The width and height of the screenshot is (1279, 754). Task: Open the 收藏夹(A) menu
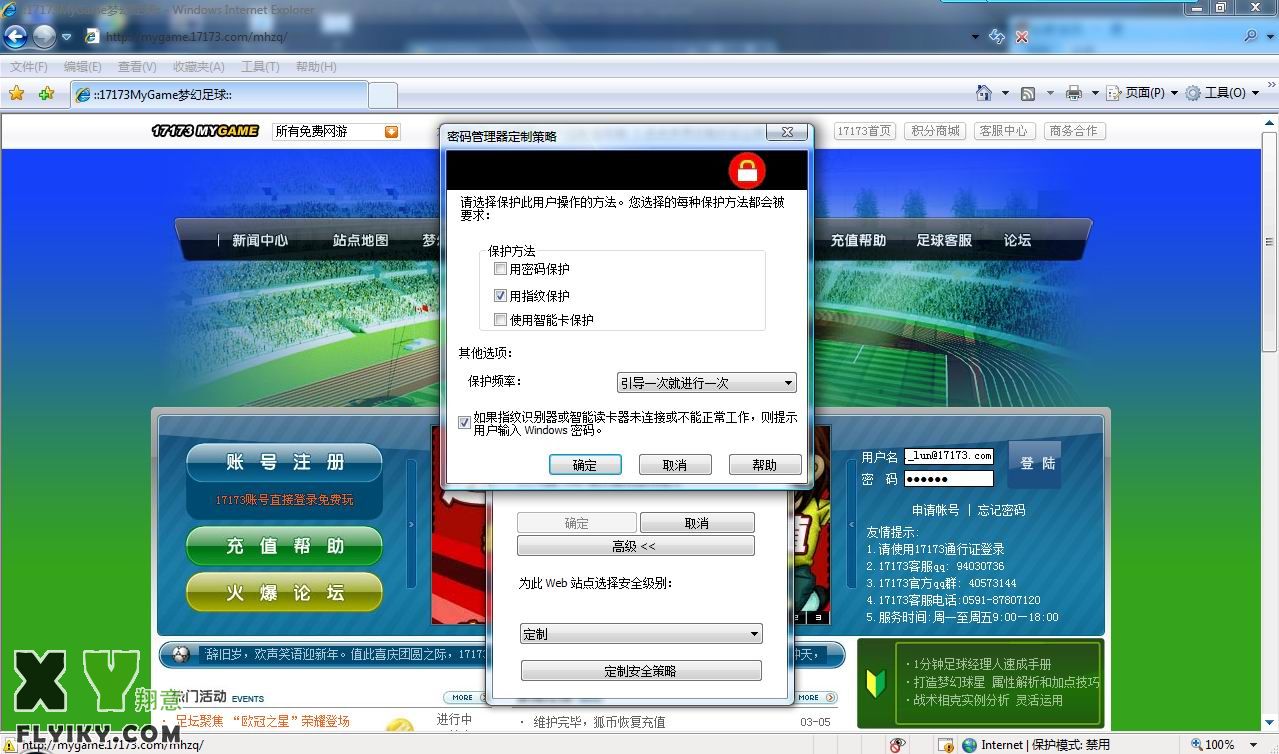tap(199, 67)
